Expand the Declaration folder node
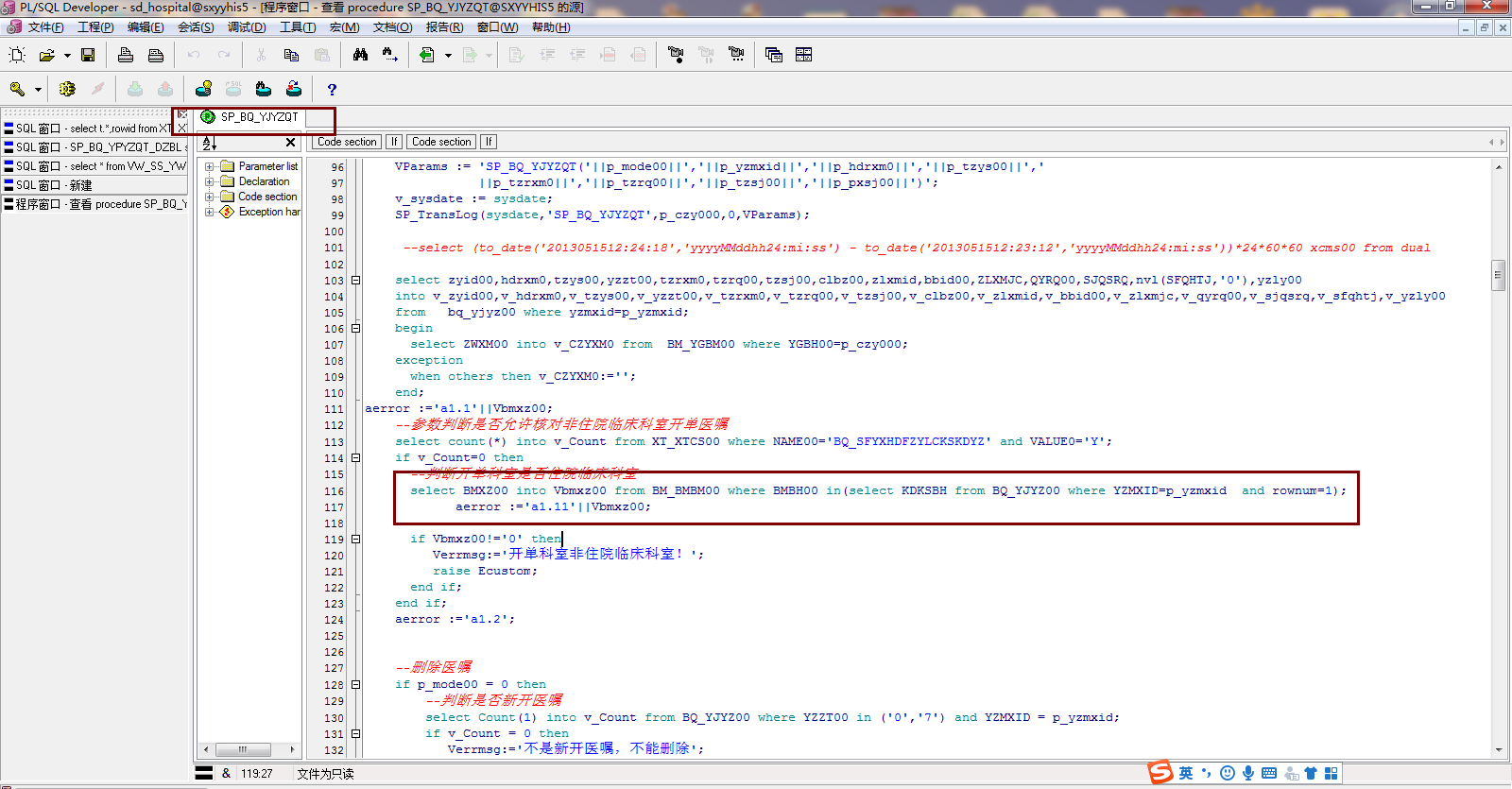The height and width of the screenshot is (789, 1512). [210, 181]
